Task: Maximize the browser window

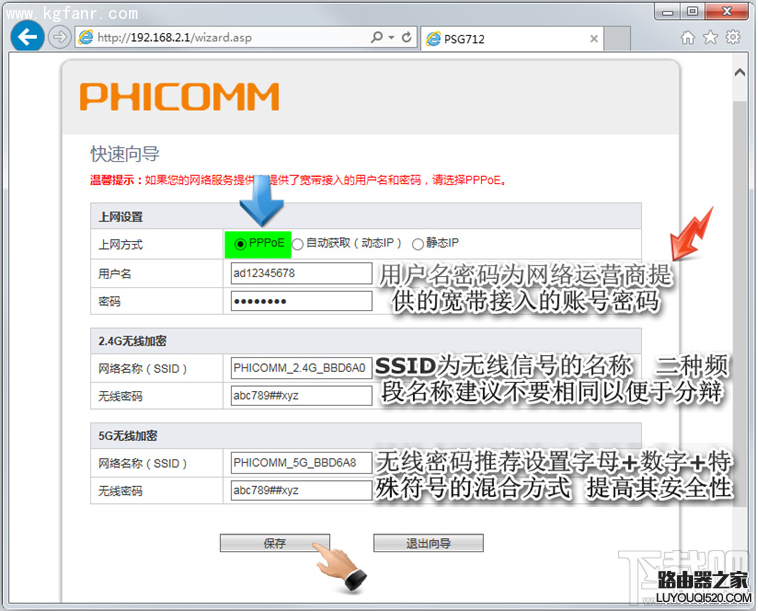Action: click(693, 11)
